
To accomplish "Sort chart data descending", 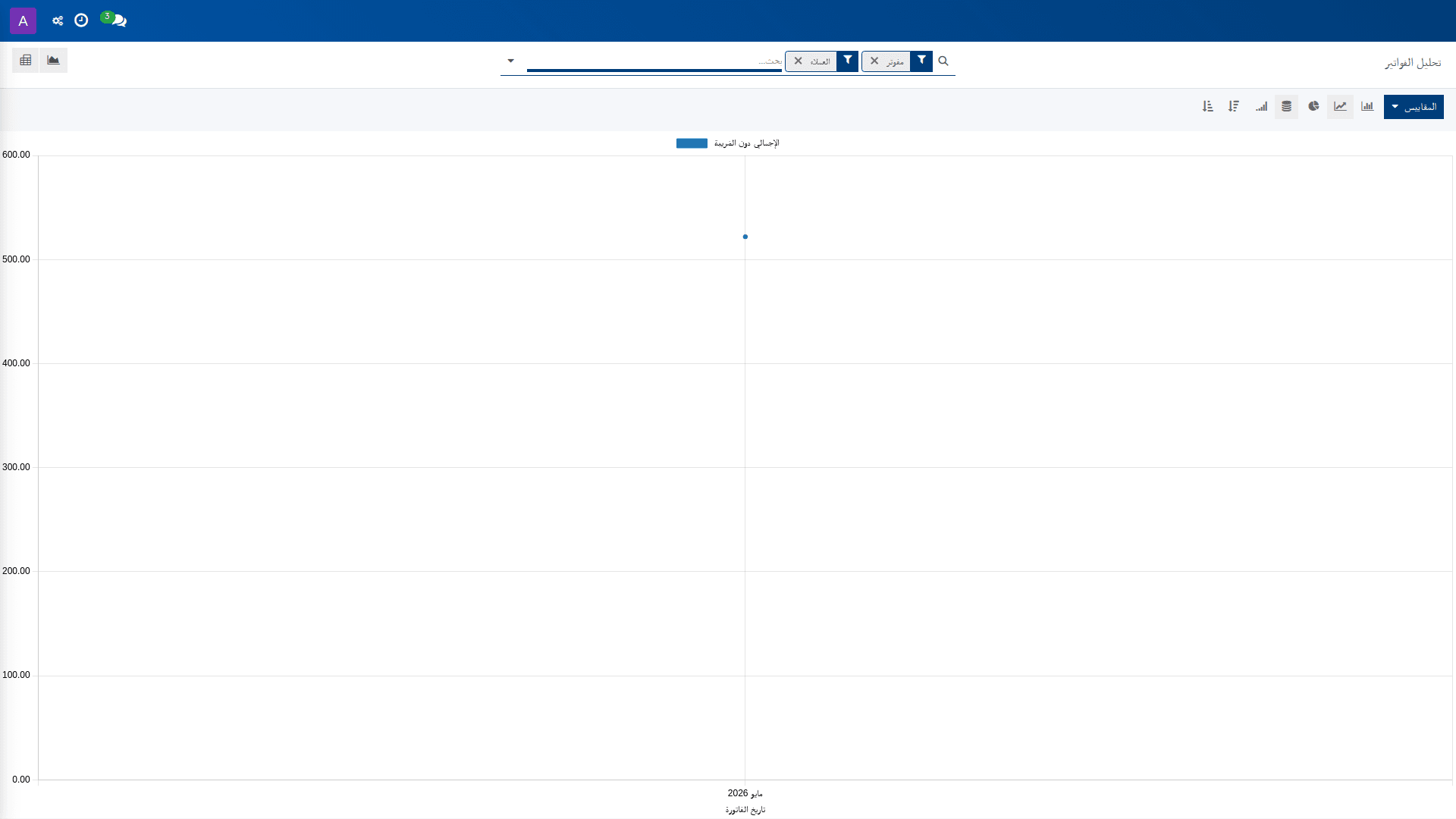I will 1234,107.
